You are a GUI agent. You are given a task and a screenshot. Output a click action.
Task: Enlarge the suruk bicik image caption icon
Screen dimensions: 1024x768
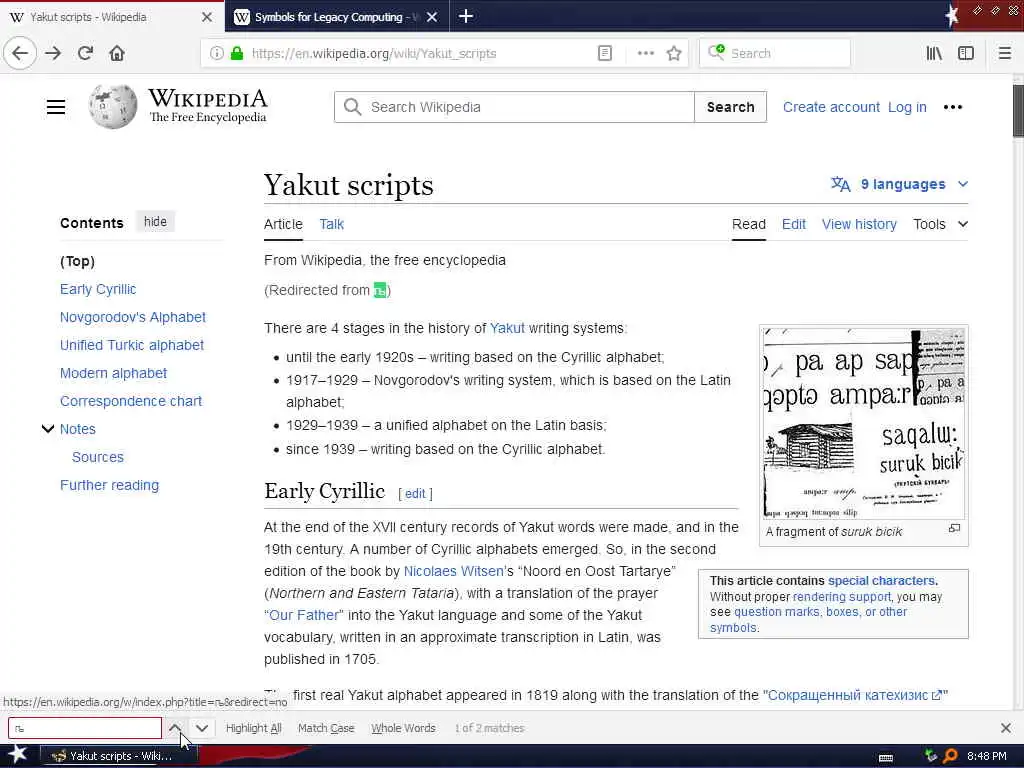coord(954,528)
